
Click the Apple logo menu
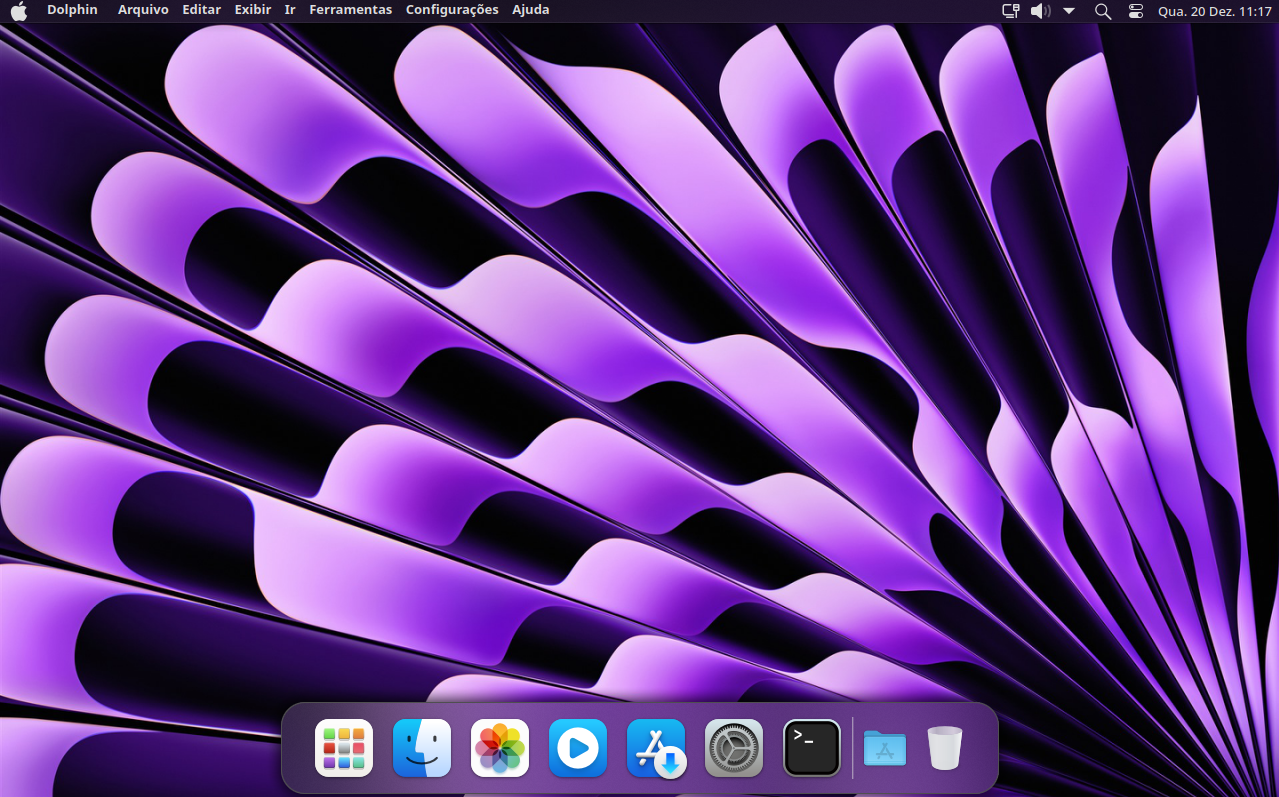19,11
